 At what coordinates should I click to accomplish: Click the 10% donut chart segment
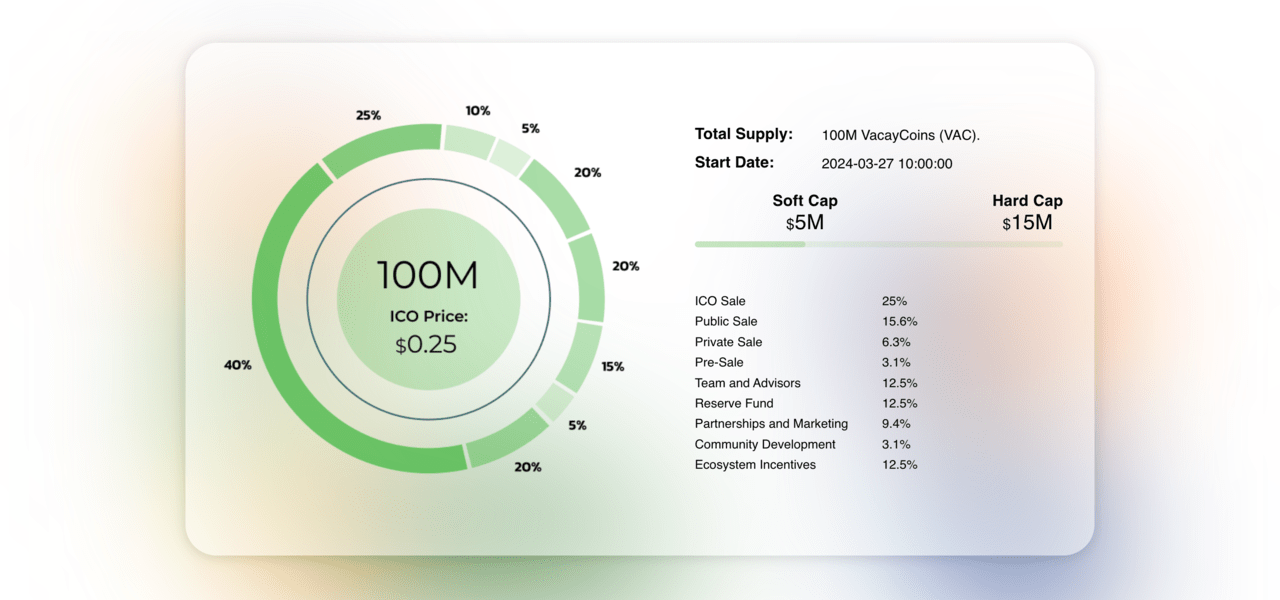point(467,140)
